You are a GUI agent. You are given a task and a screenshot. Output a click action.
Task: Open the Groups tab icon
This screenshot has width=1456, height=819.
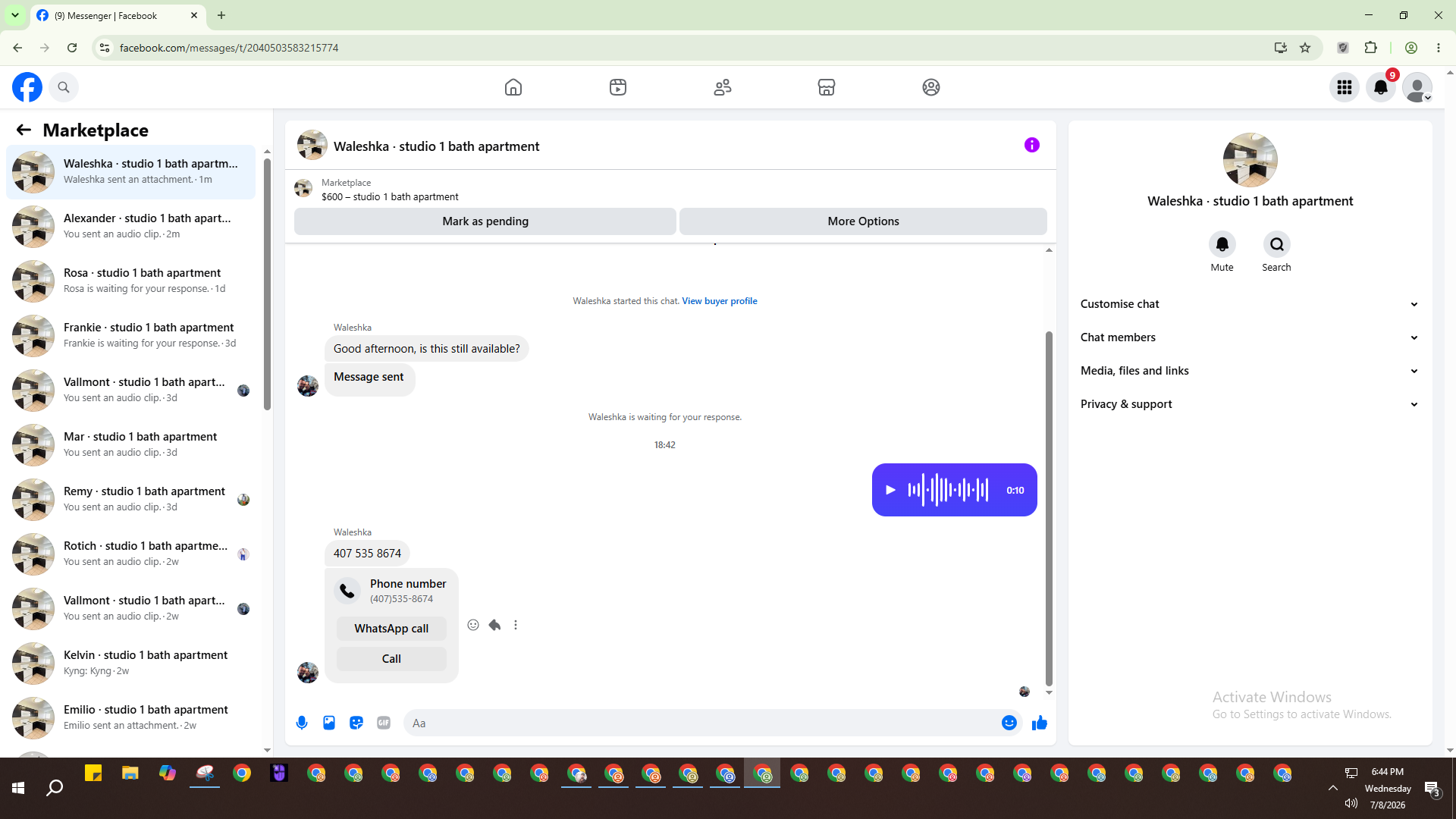pyautogui.click(x=931, y=87)
